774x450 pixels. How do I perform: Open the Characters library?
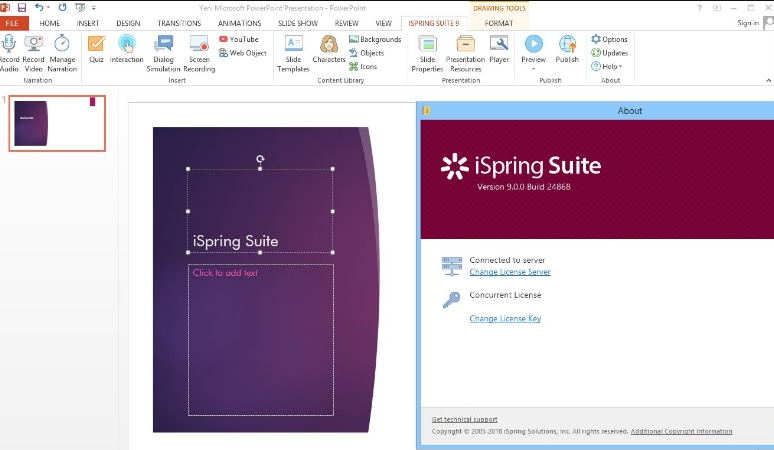click(x=329, y=49)
